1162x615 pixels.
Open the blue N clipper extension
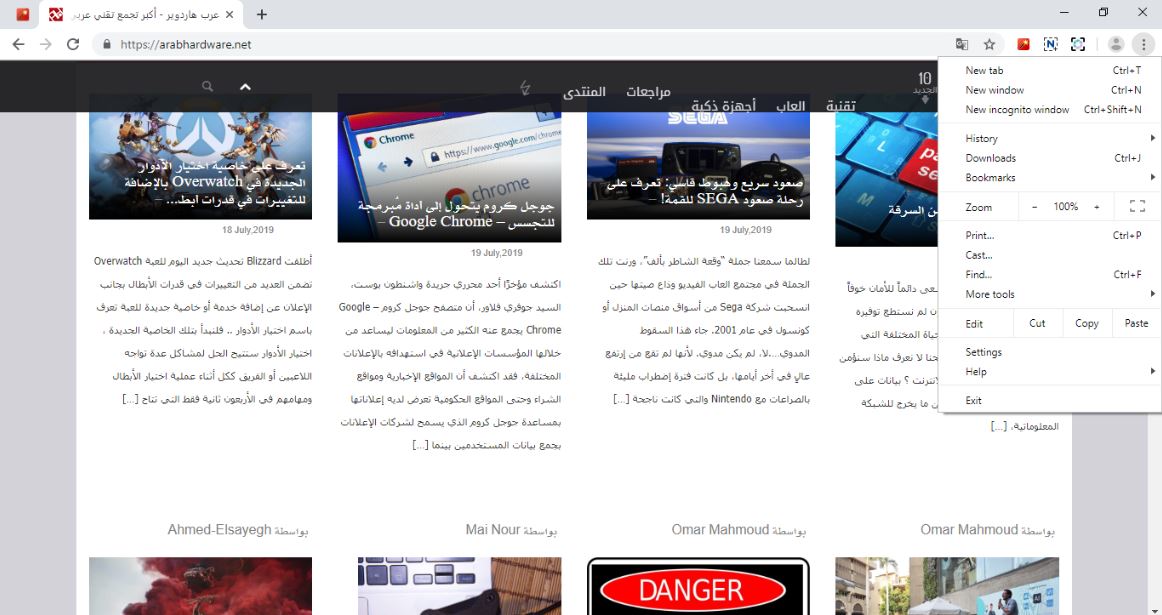click(x=1050, y=44)
